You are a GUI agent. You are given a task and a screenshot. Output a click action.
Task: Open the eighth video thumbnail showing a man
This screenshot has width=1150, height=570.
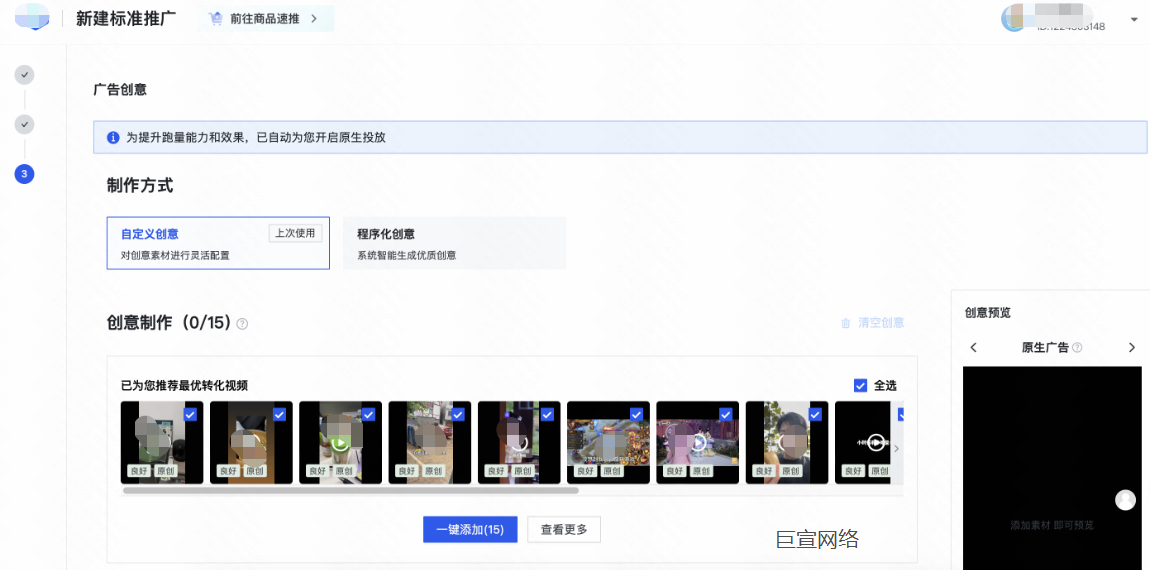pyautogui.click(x=787, y=442)
